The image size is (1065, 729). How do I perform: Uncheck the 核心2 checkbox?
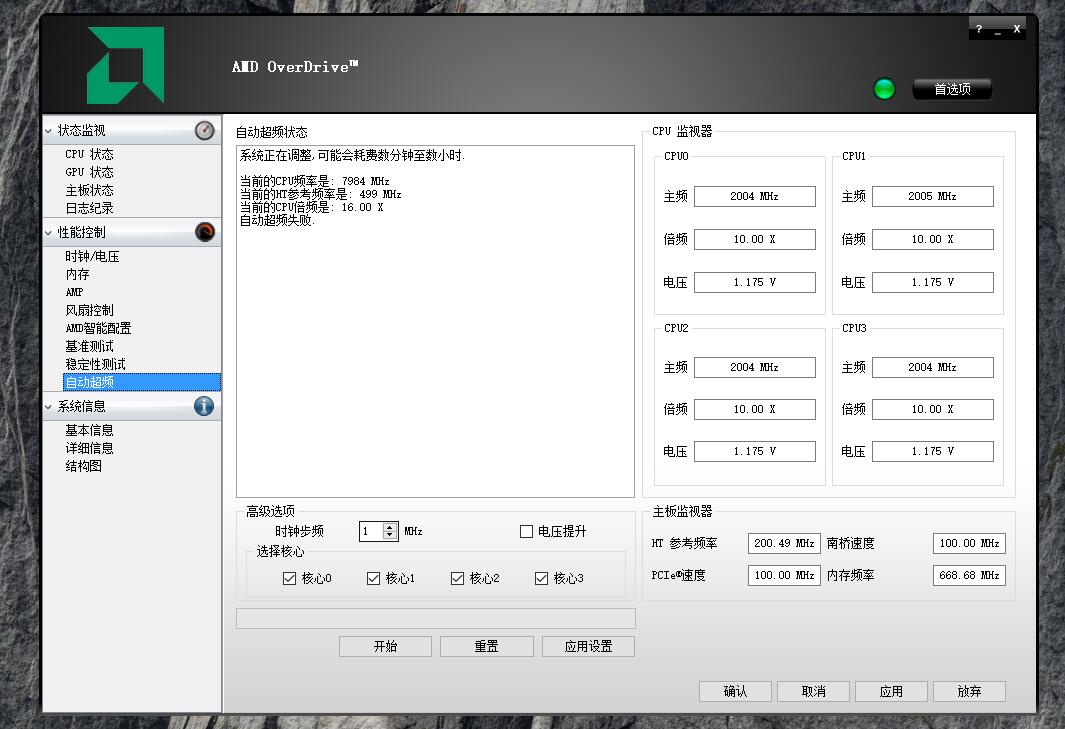tap(457, 578)
